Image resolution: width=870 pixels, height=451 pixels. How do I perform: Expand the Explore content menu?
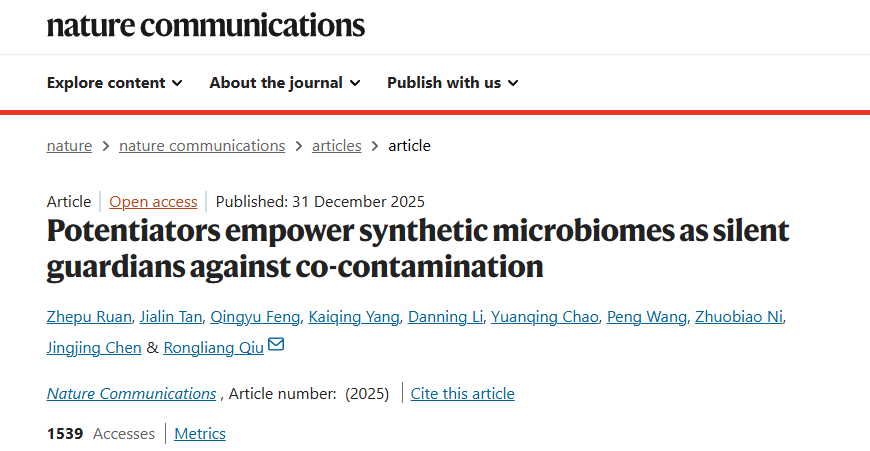coord(114,83)
